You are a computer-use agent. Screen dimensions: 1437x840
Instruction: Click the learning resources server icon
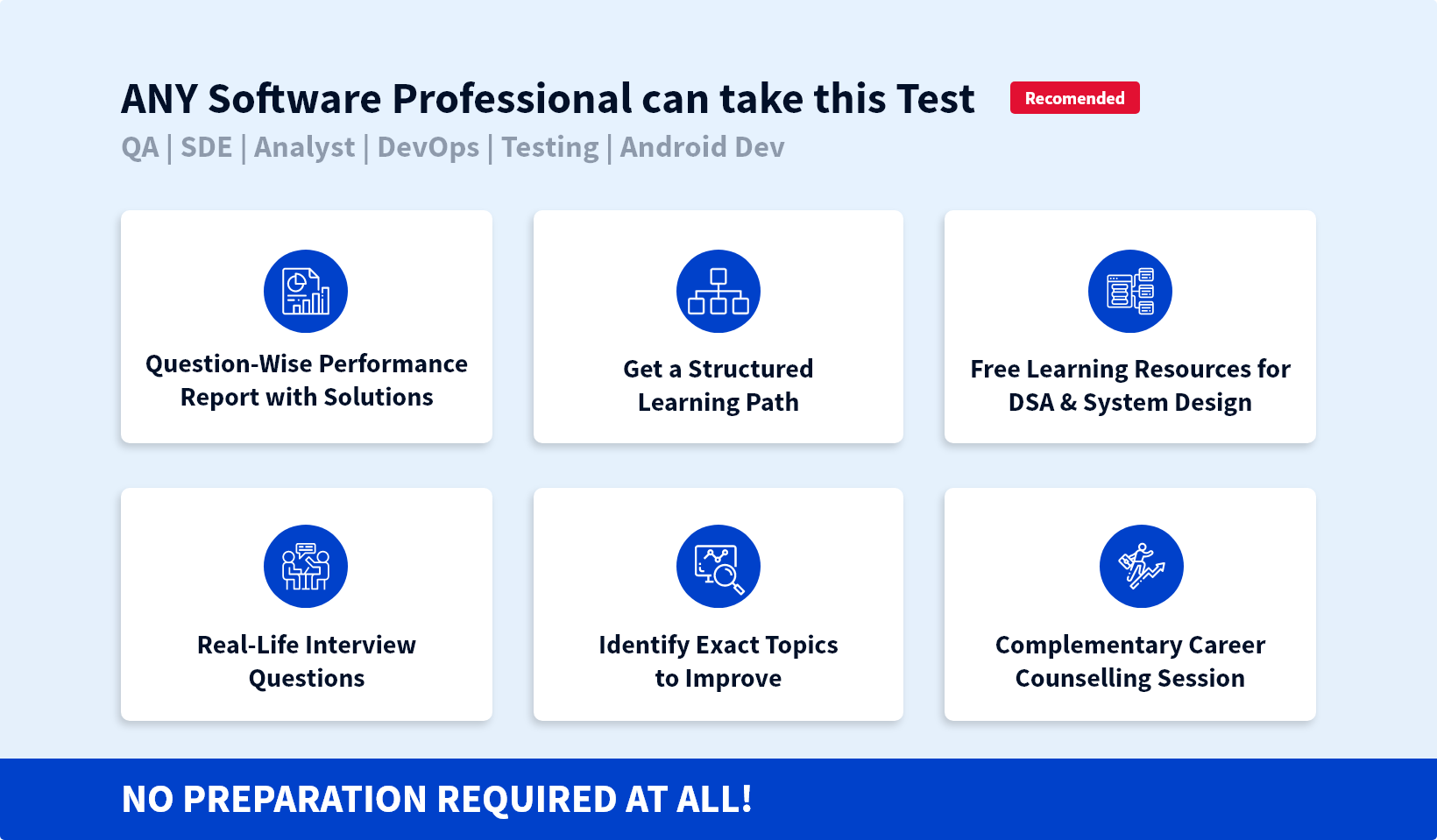click(1129, 292)
